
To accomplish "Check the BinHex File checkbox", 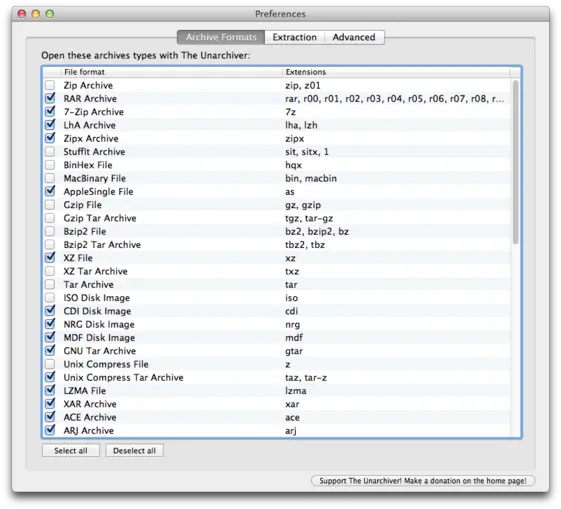I will click(x=50, y=165).
